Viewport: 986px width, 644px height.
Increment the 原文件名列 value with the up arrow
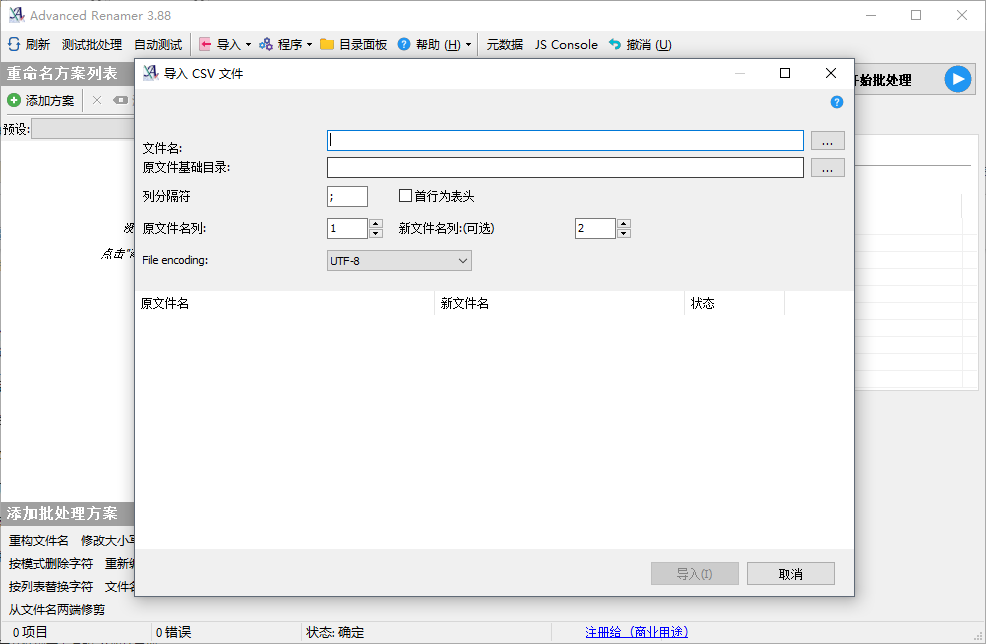click(376, 223)
